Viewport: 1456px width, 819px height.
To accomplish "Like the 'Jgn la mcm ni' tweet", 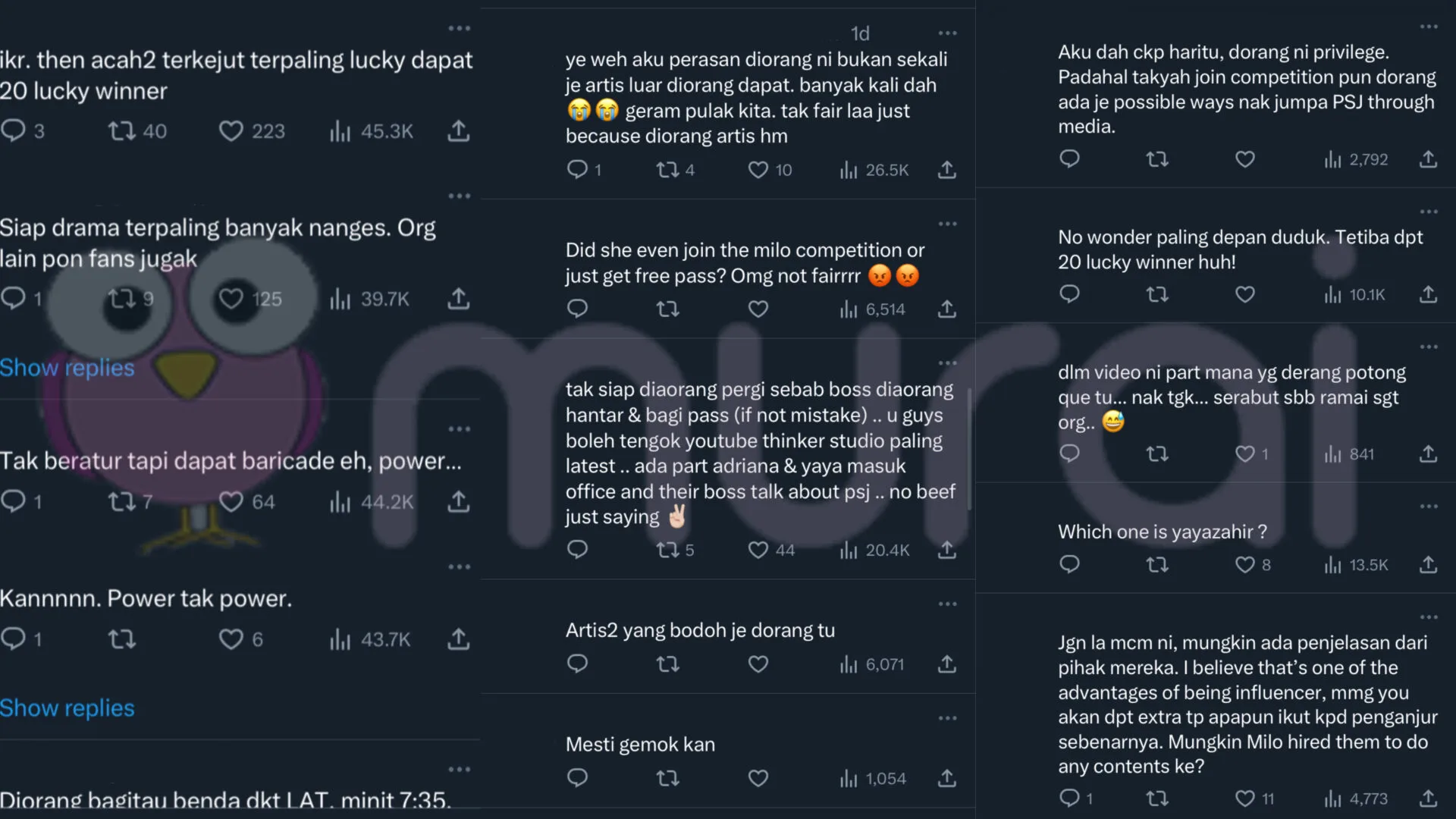I will click(1244, 799).
